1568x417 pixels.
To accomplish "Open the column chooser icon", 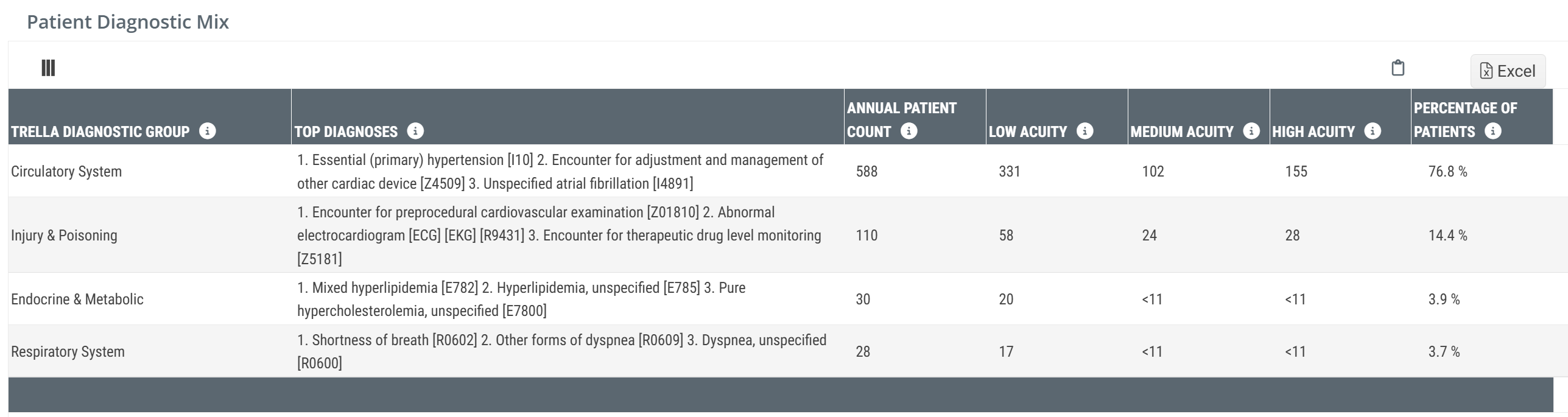I will click(48, 68).
